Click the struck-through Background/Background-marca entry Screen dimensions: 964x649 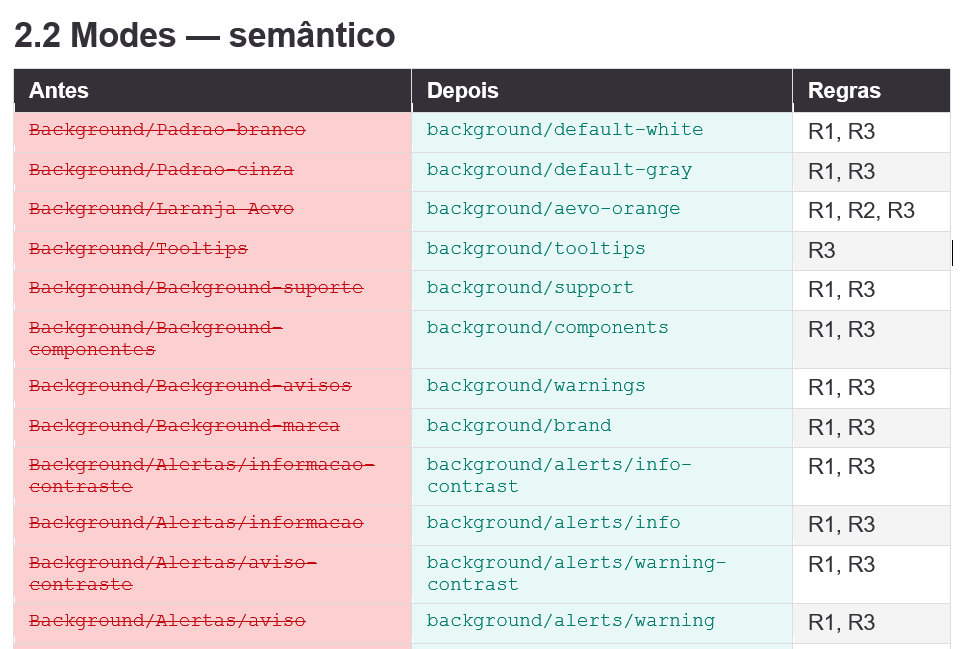click(184, 425)
